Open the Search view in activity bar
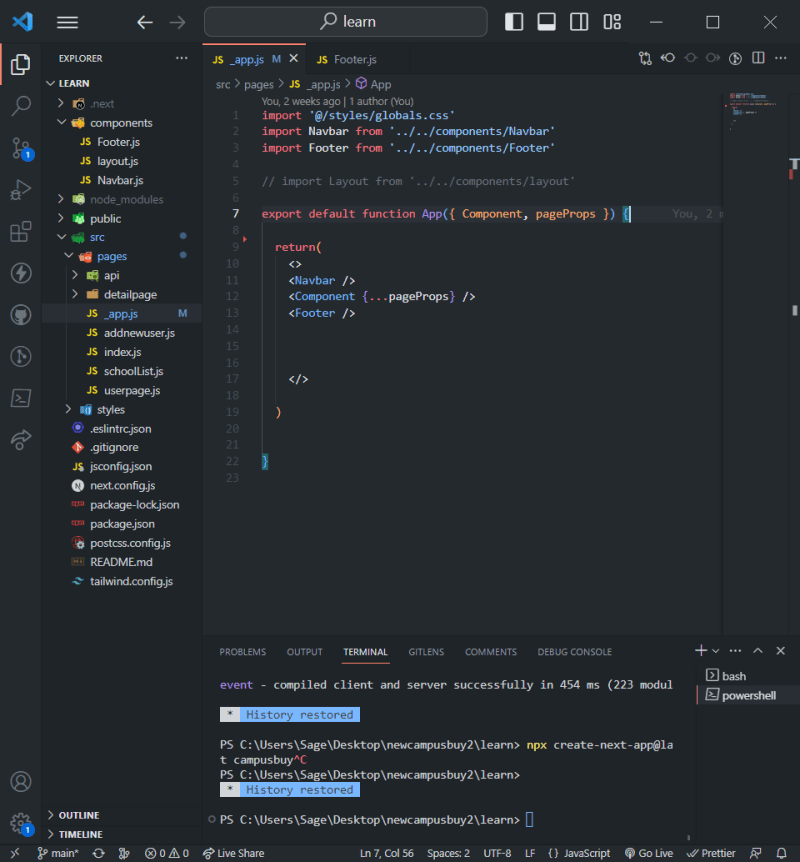 tap(20, 106)
